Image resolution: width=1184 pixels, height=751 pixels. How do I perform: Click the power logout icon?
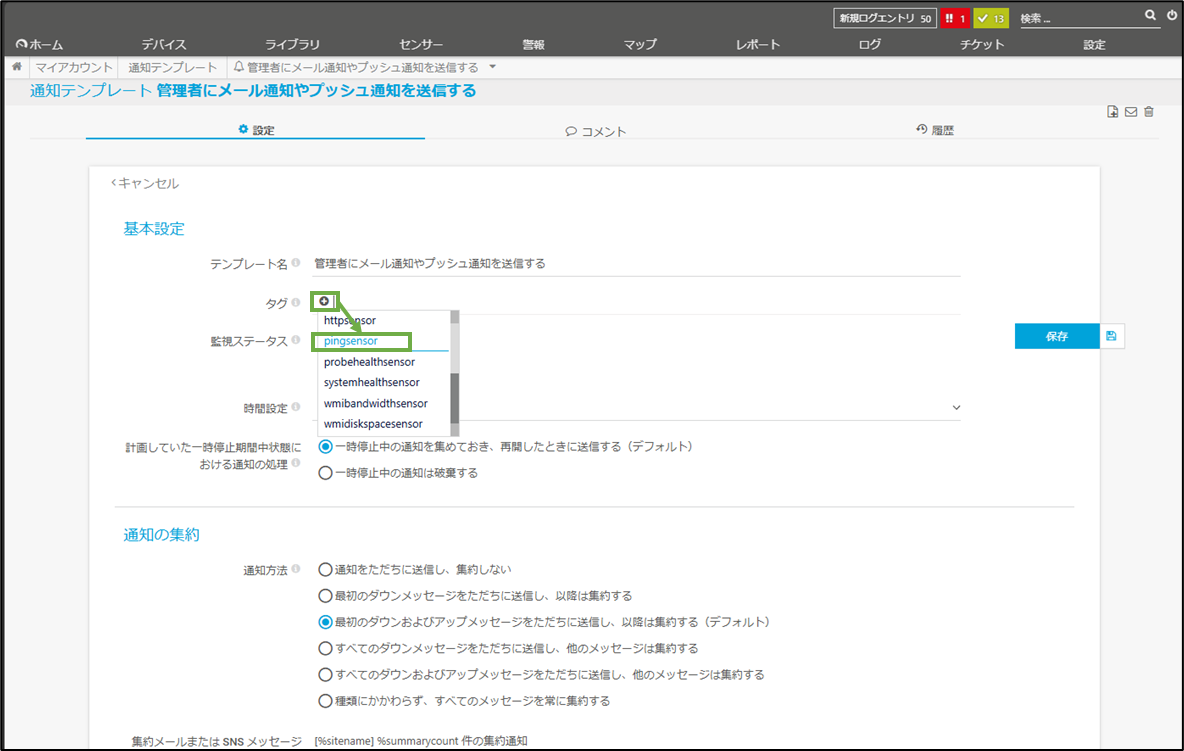[1172, 15]
